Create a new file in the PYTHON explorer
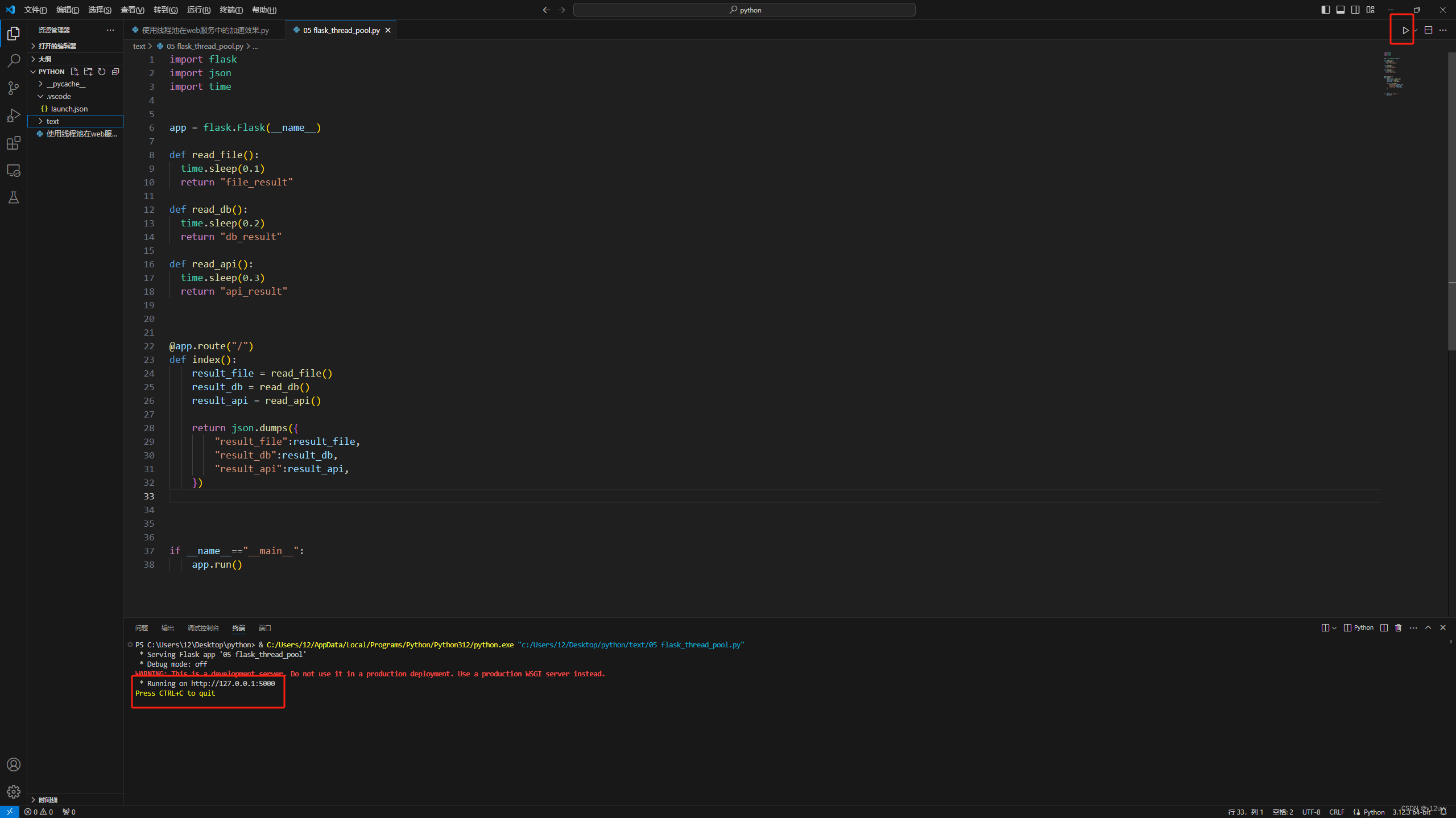This screenshot has height=818, width=1456. tap(75, 72)
